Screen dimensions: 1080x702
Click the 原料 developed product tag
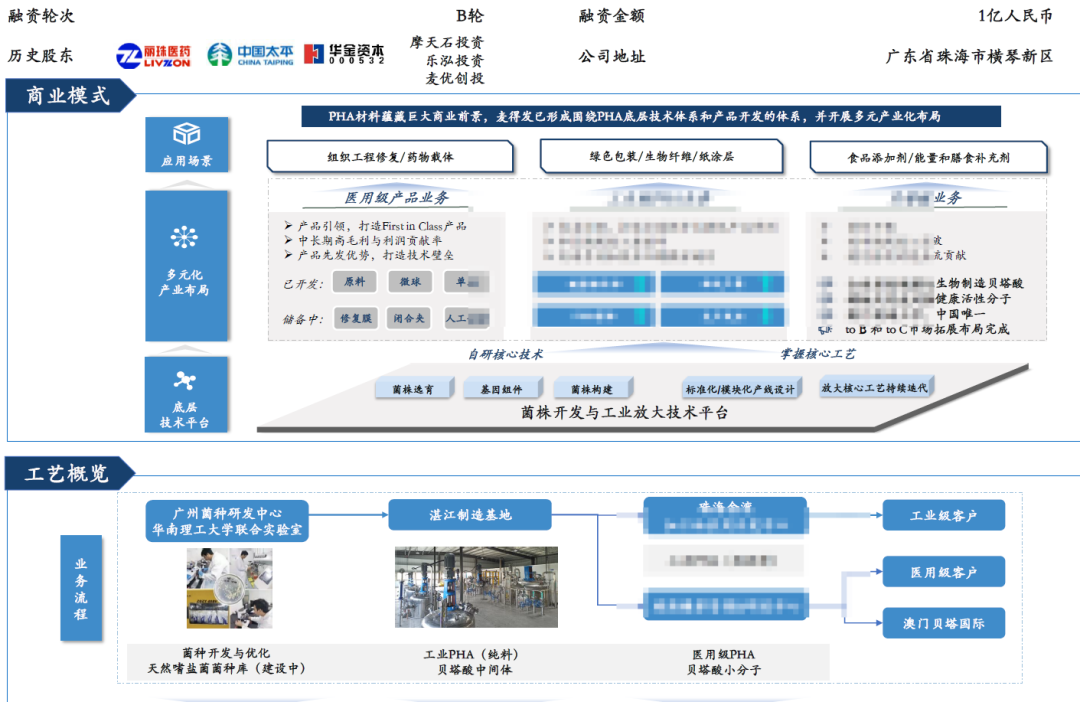pos(354,283)
